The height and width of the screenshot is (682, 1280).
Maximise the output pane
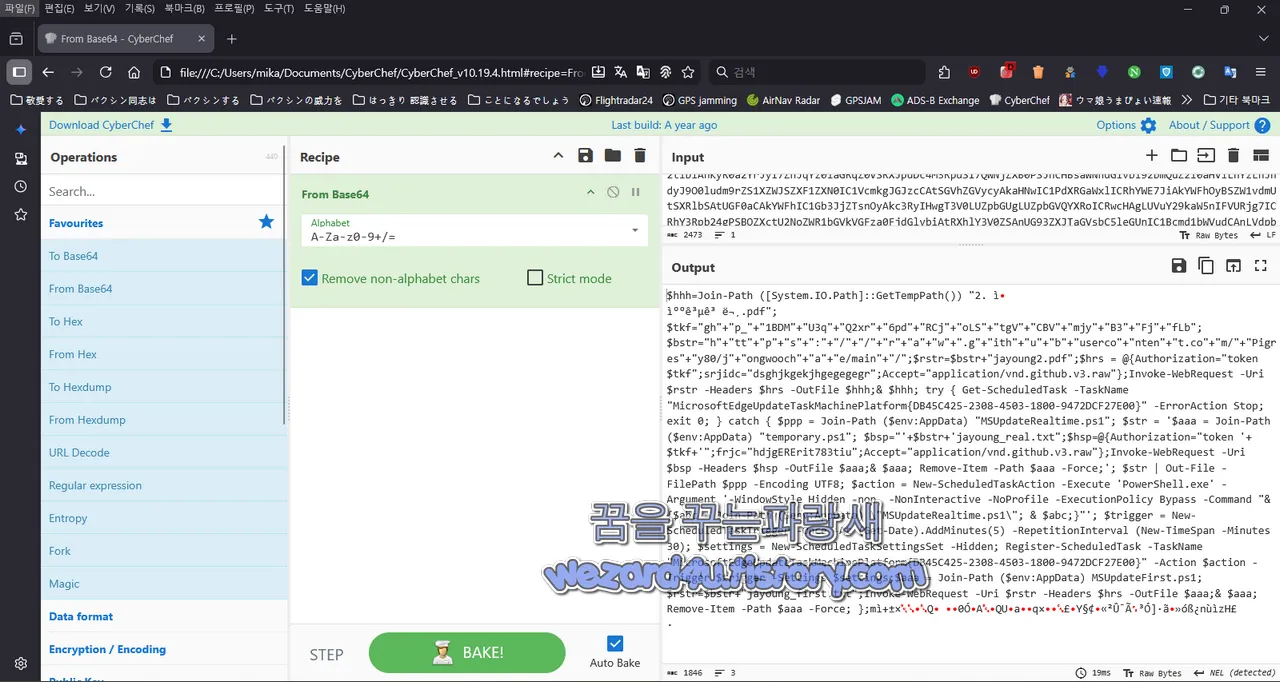tap(1260, 266)
